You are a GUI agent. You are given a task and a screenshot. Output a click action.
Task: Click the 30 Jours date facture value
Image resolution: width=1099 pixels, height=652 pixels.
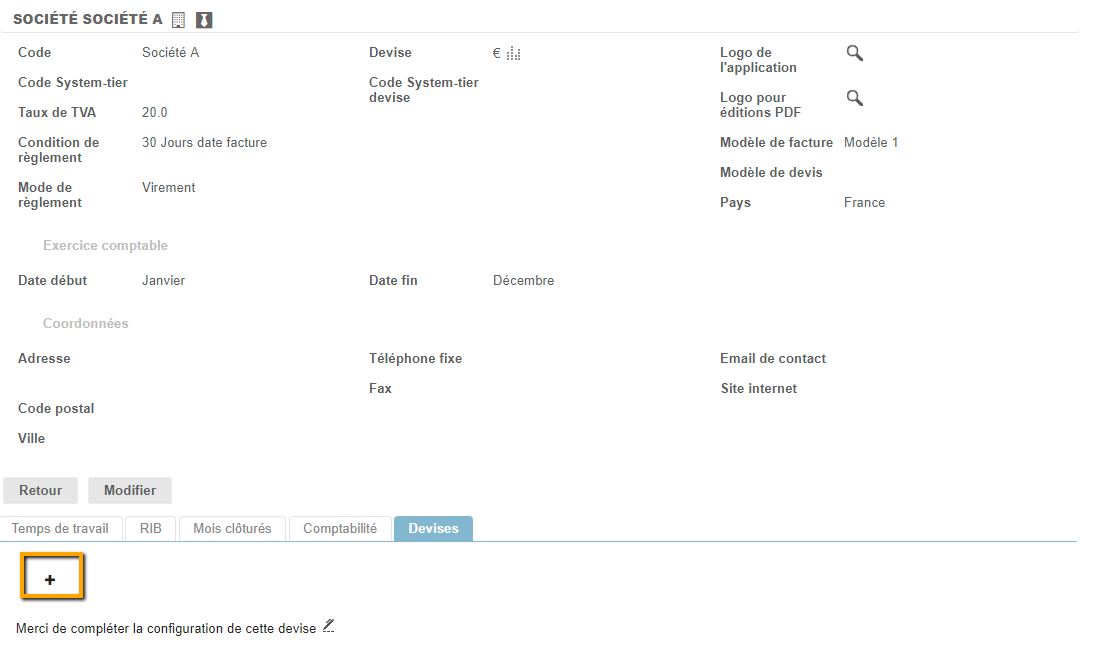pyautogui.click(x=204, y=143)
